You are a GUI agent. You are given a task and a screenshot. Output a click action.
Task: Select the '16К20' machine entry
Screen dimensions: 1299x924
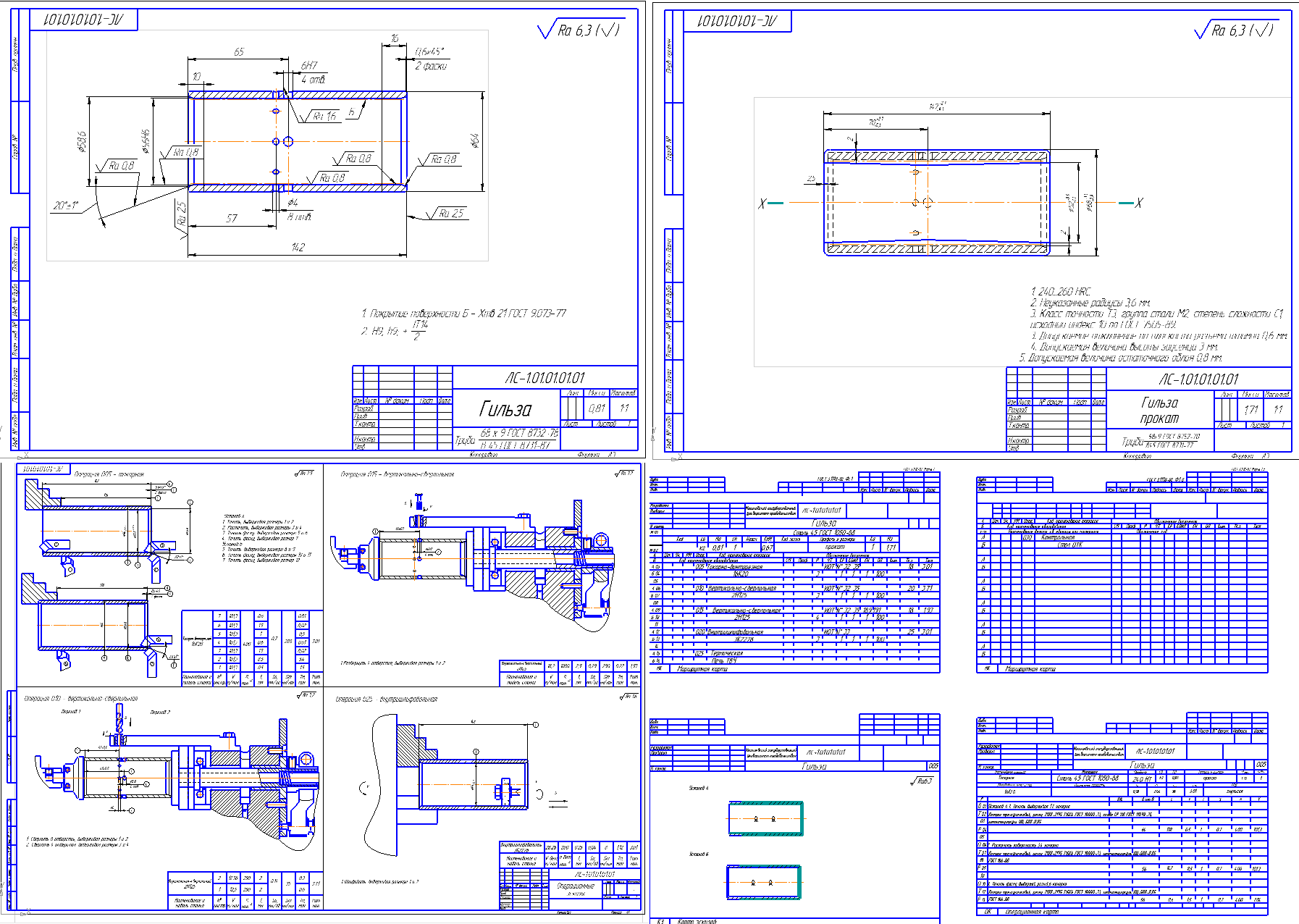tap(741, 574)
